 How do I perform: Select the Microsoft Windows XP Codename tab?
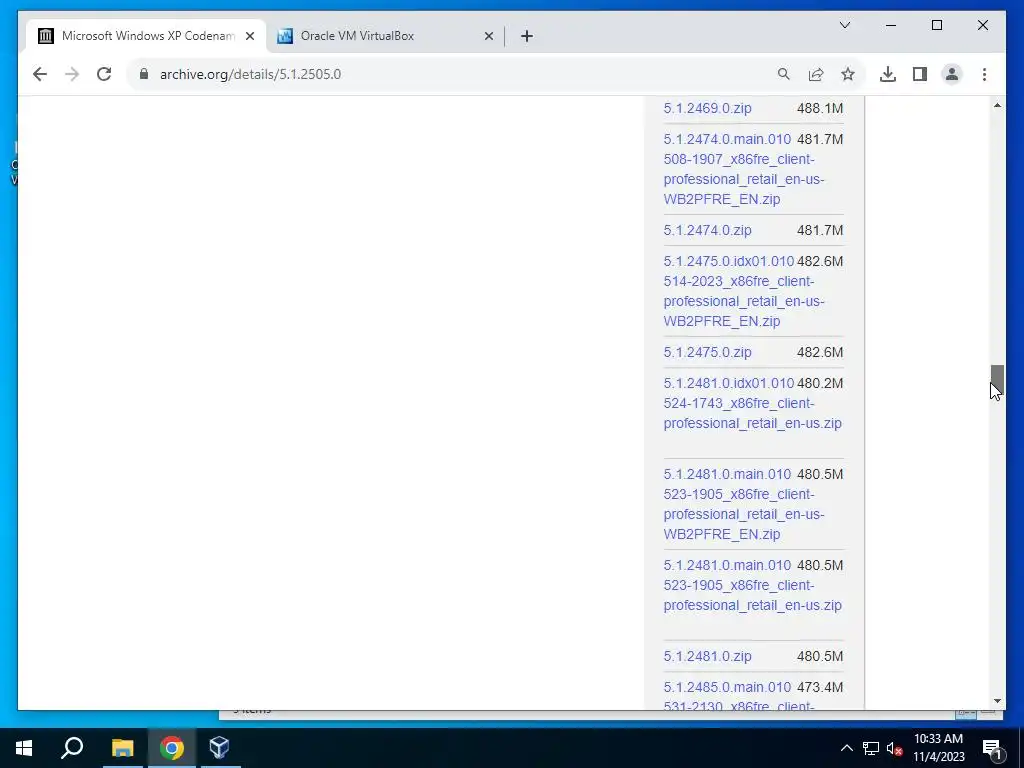147,36
